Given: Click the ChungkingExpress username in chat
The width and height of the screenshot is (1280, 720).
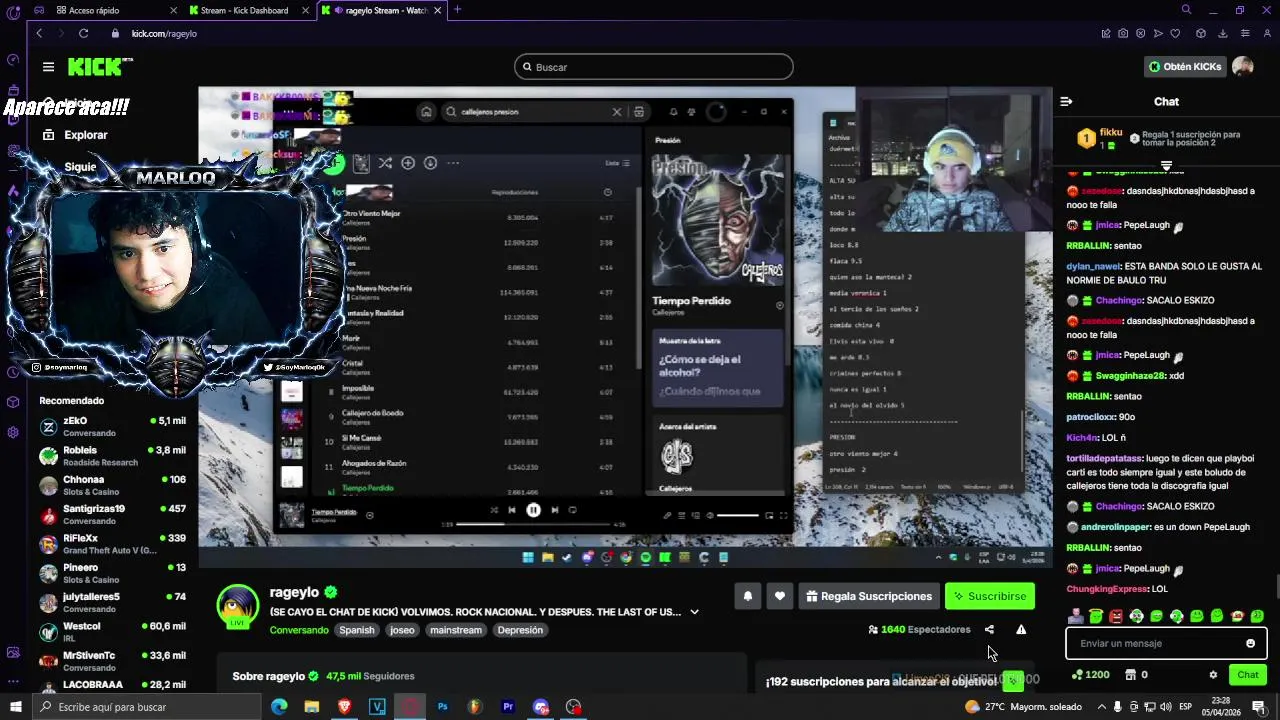Looking at the screenshot, I should [x=1108, y=589].
